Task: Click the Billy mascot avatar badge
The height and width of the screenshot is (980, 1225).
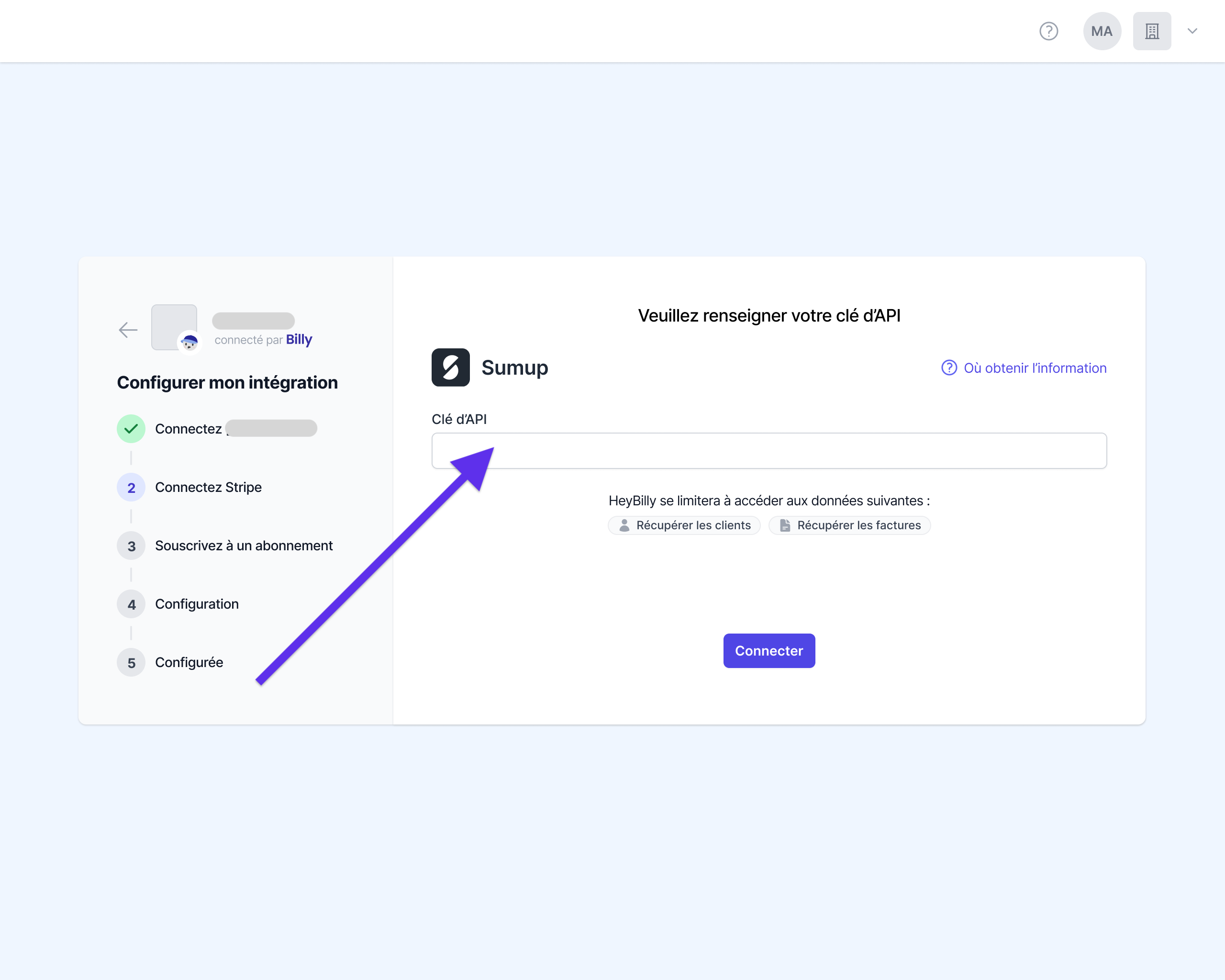Action: pyautogui.click(x=189, y=342)
